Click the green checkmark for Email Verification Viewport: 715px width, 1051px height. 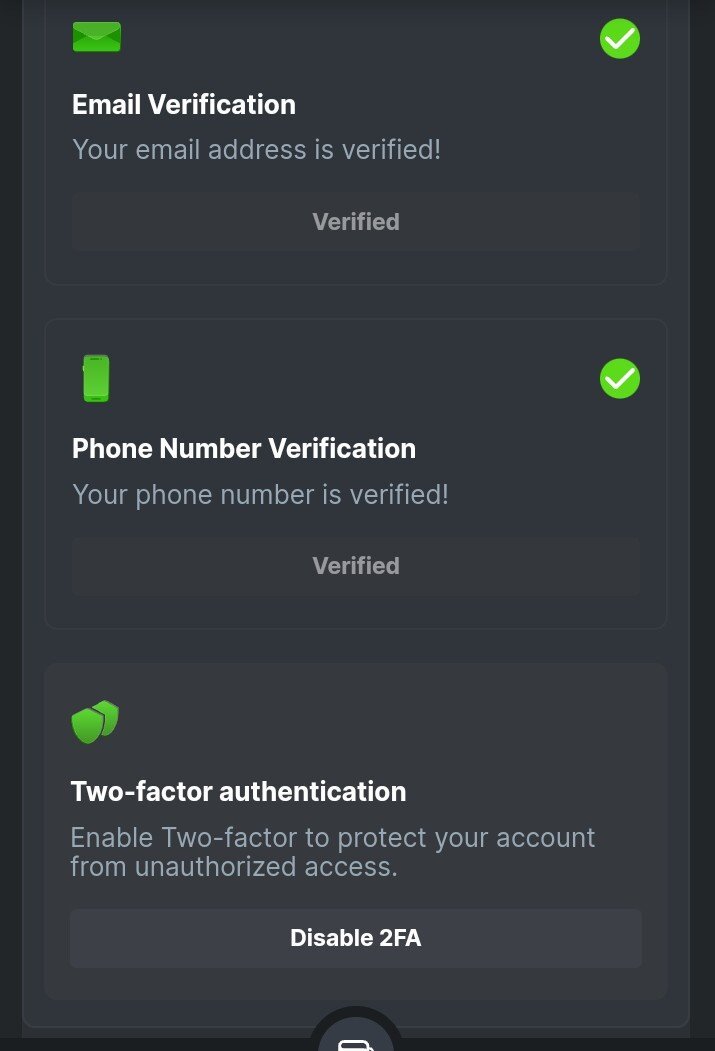tap(619, 38)
